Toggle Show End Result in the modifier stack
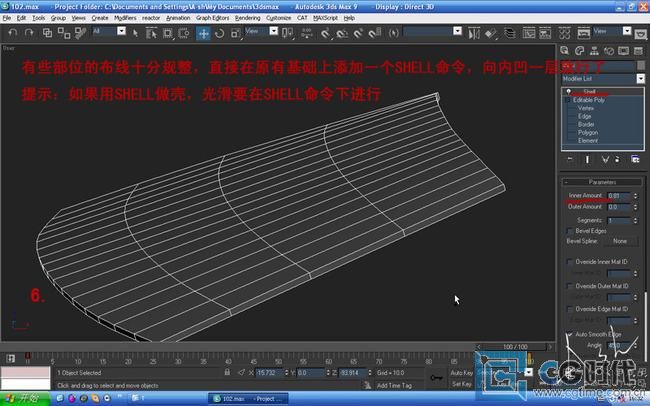Image resolution: width=650 pixels, height=406 pixels. click(587, 159)
